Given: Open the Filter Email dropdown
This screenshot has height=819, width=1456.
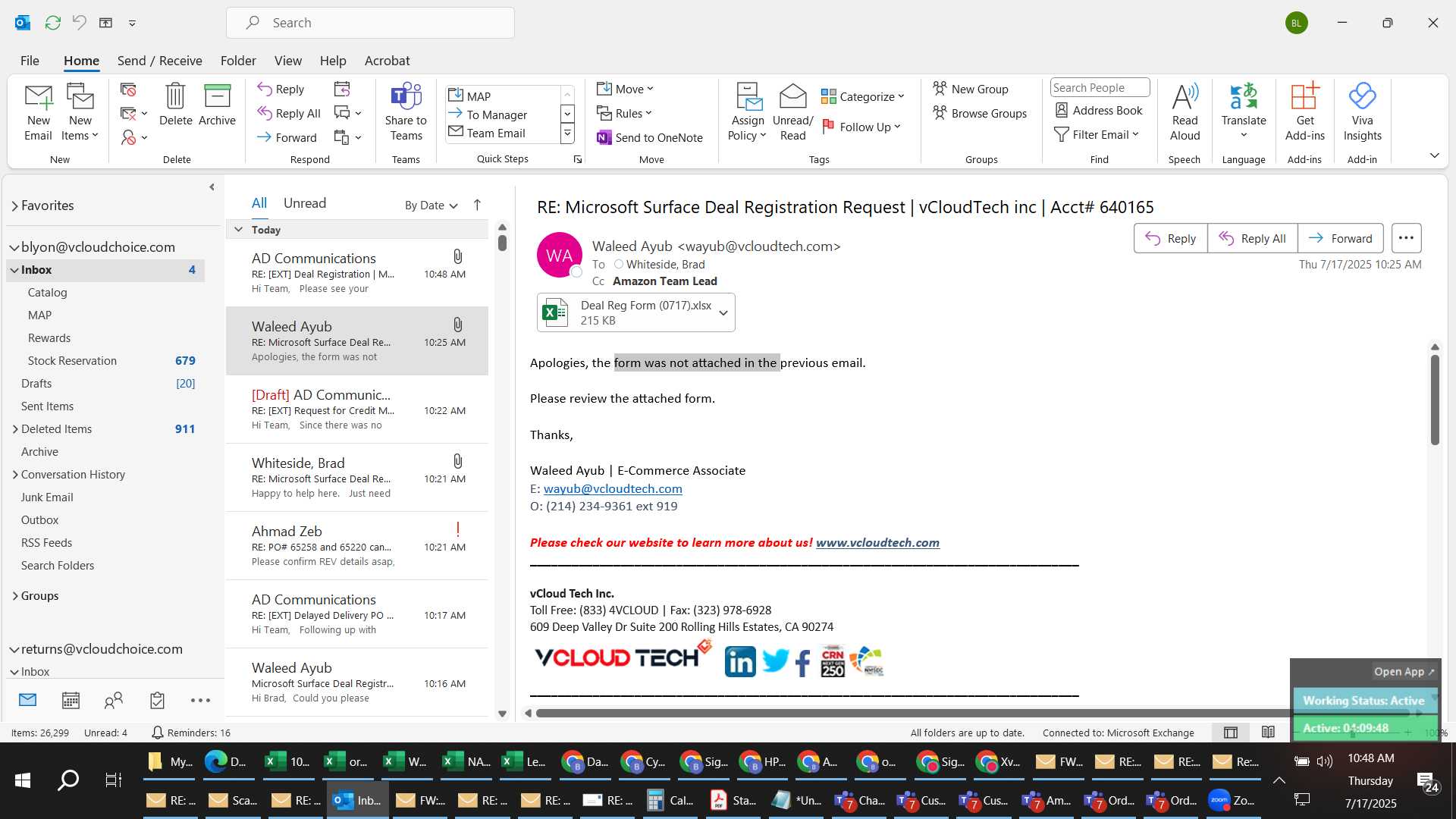Looking at the screenshot, I should click(1097, 134).
